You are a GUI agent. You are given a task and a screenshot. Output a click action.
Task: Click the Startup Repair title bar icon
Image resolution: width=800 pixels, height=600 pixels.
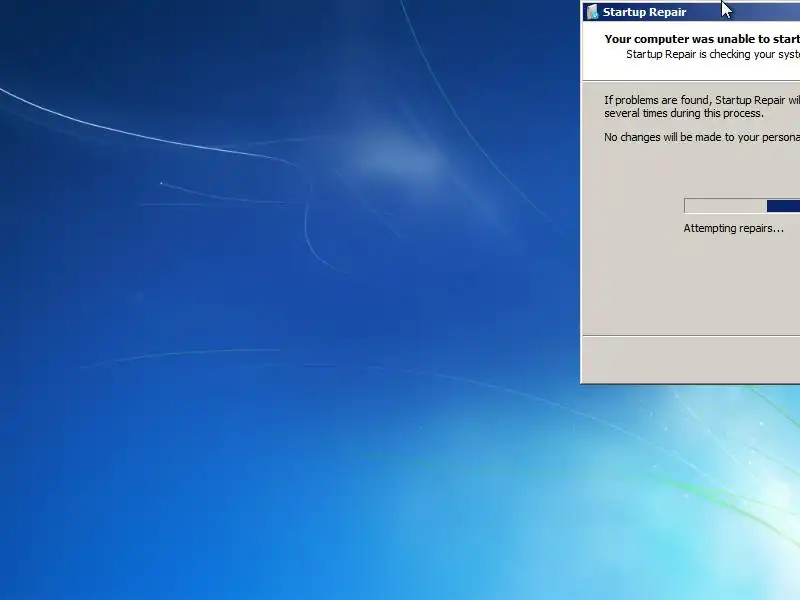point(592,12)
